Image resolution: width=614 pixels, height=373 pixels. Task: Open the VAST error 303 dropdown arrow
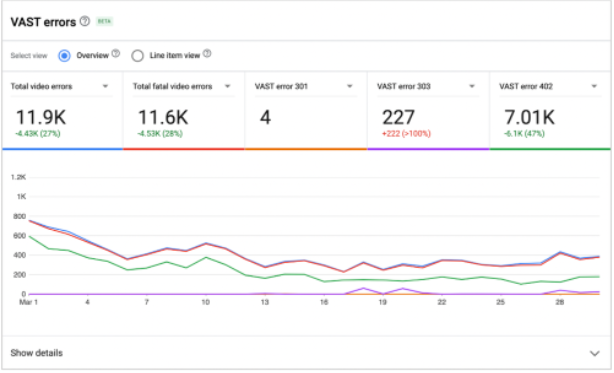(x=472, y=86)
